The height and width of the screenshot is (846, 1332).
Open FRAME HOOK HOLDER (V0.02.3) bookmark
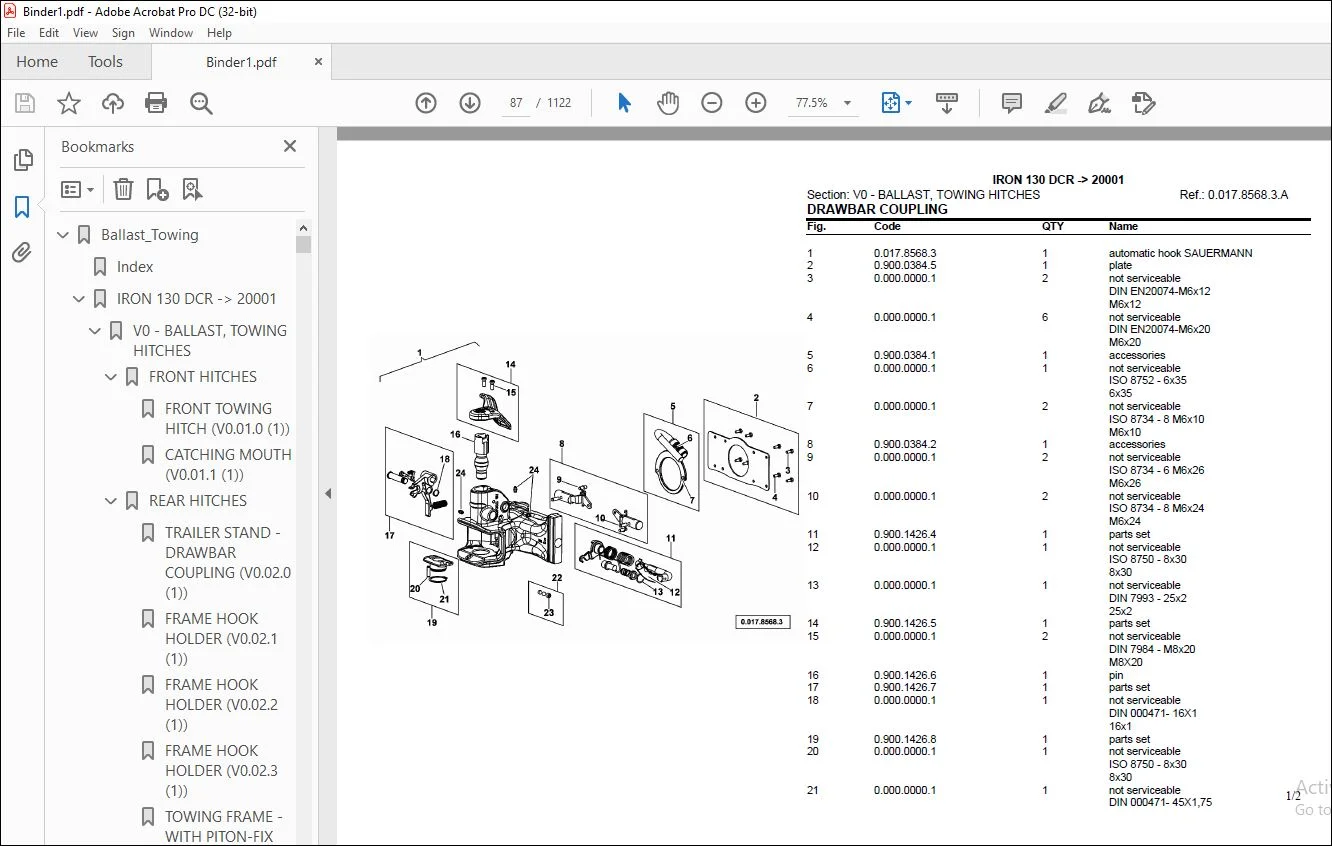tap(221, 771)
